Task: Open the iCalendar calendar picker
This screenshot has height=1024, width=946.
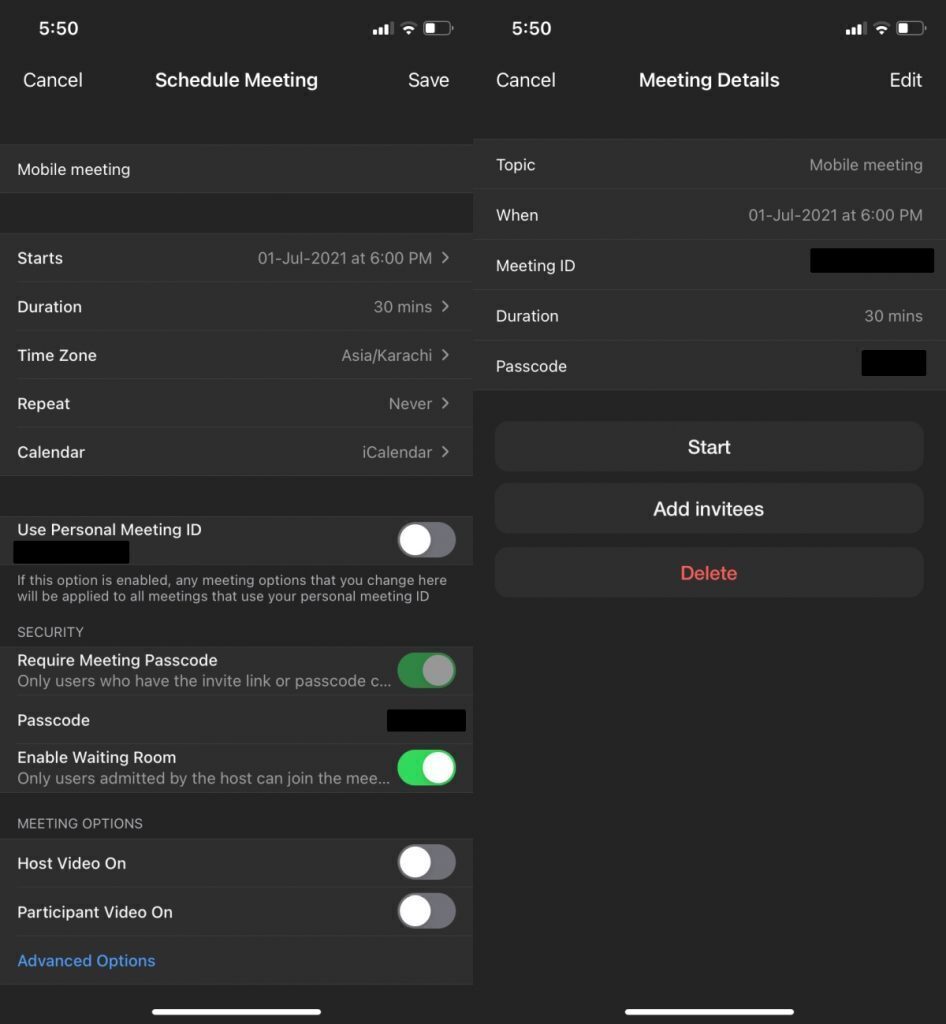Action: [x=236, y=452]
